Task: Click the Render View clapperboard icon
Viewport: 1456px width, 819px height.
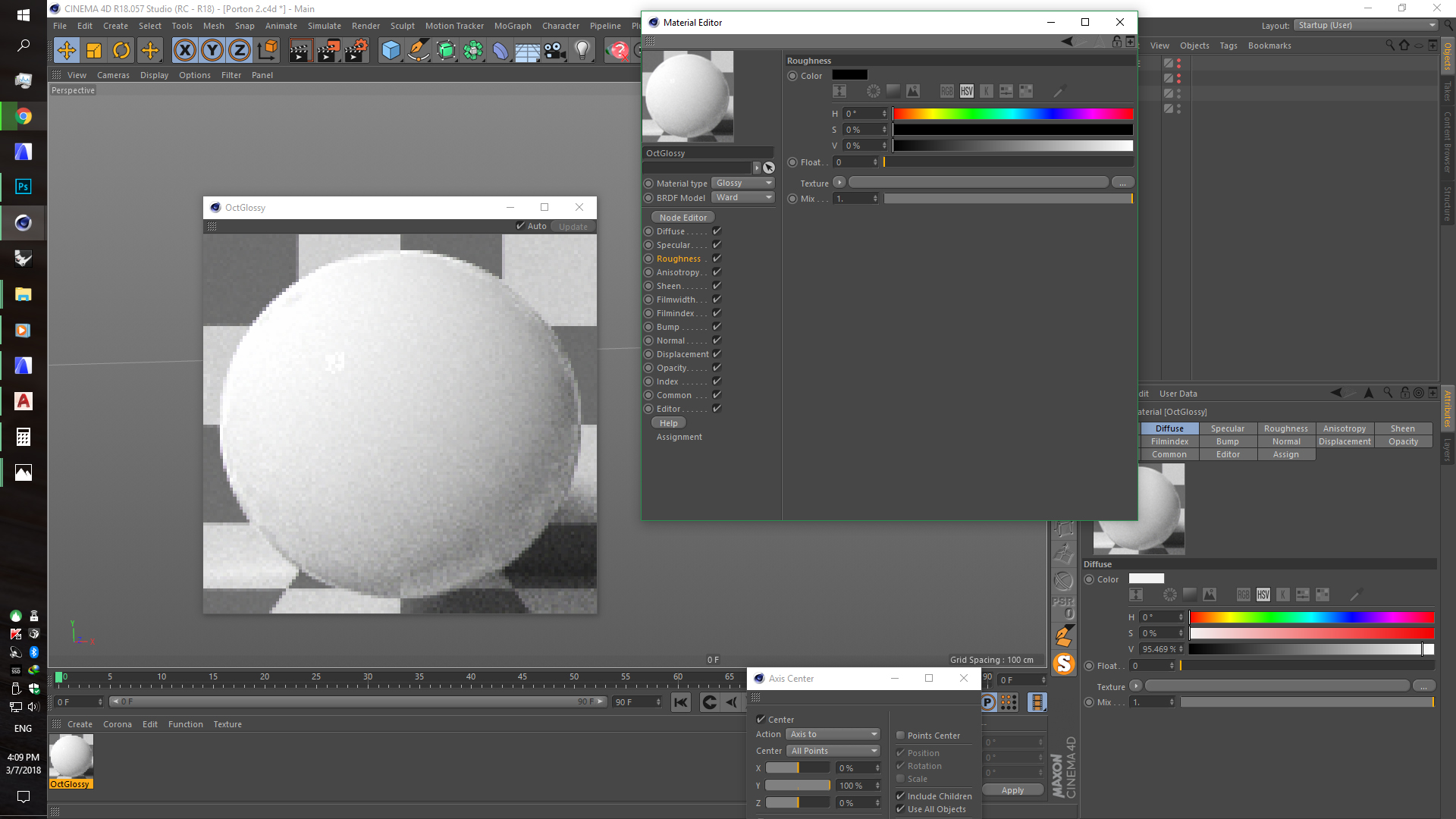Action: click(x=300, y=51)
